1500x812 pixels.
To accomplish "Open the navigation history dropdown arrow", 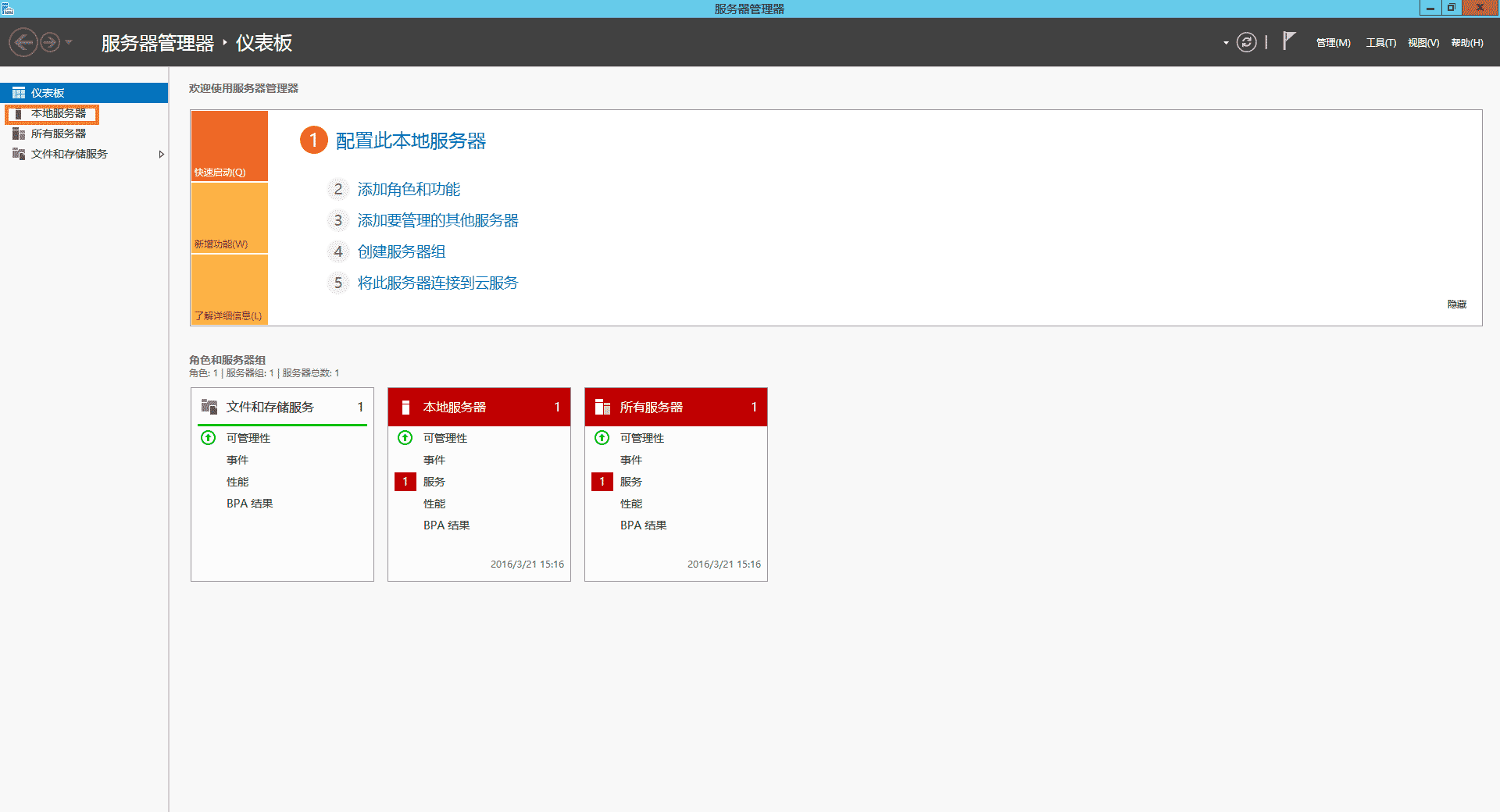I will point(69,42).
